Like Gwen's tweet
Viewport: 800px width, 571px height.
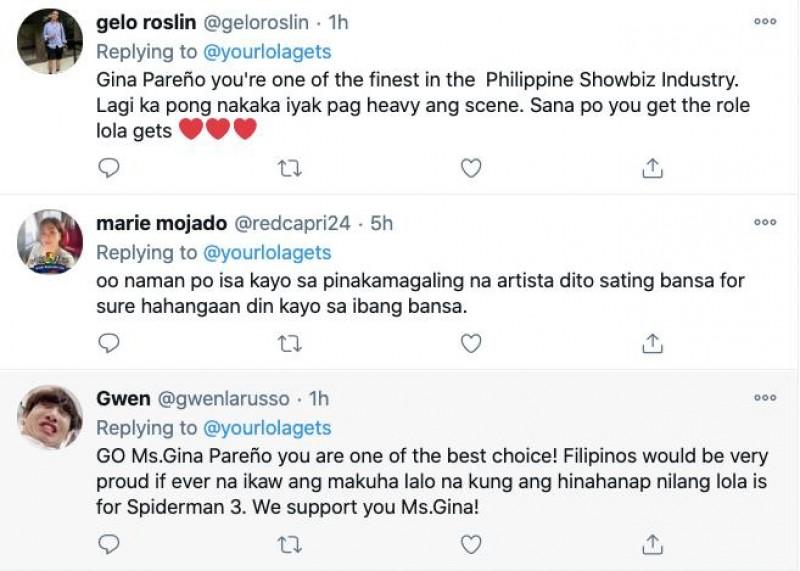point(471,544)
